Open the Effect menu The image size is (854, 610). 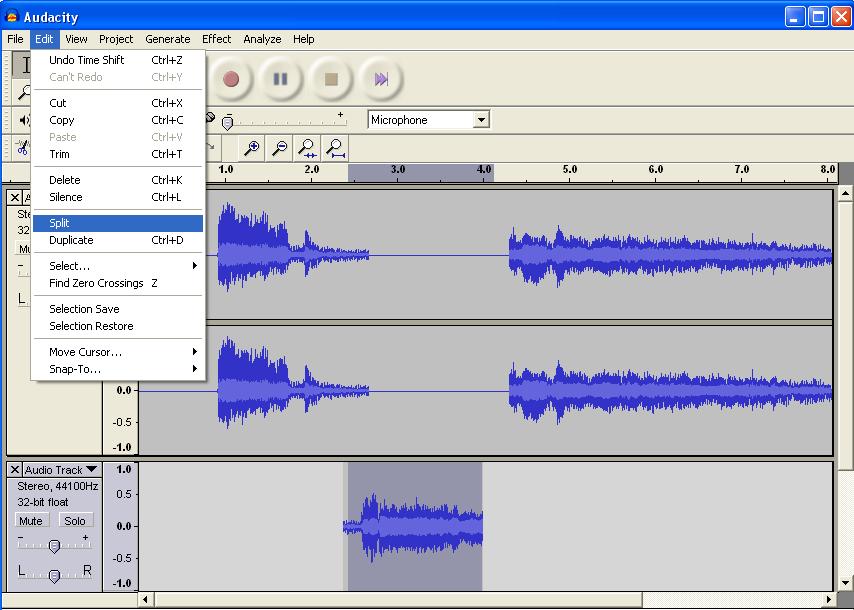click(216, 39)
